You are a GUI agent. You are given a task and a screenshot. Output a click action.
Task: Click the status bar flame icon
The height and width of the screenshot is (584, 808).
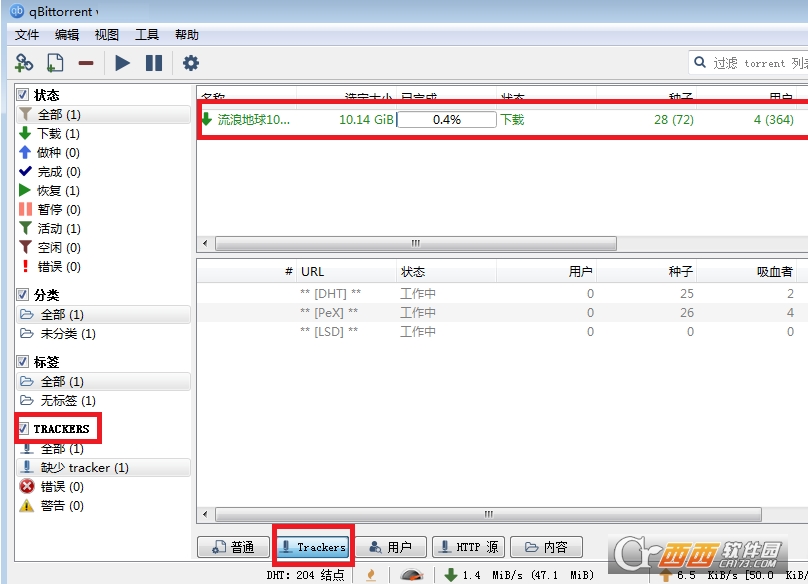pos(371,575)
